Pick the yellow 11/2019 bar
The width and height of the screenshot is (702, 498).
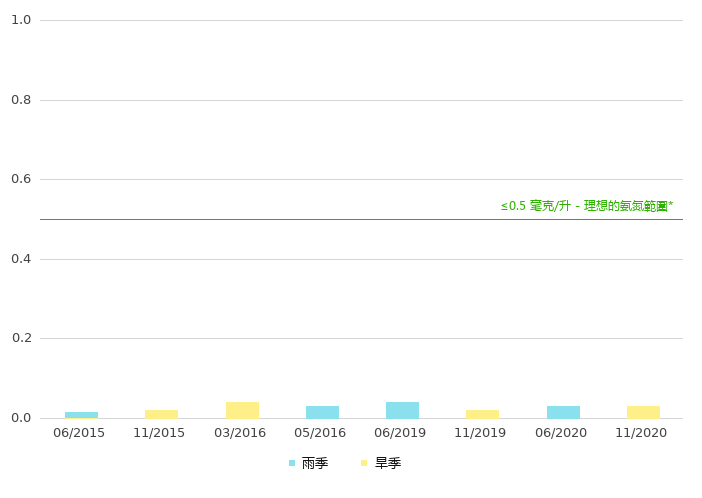(x=482, y=414)
